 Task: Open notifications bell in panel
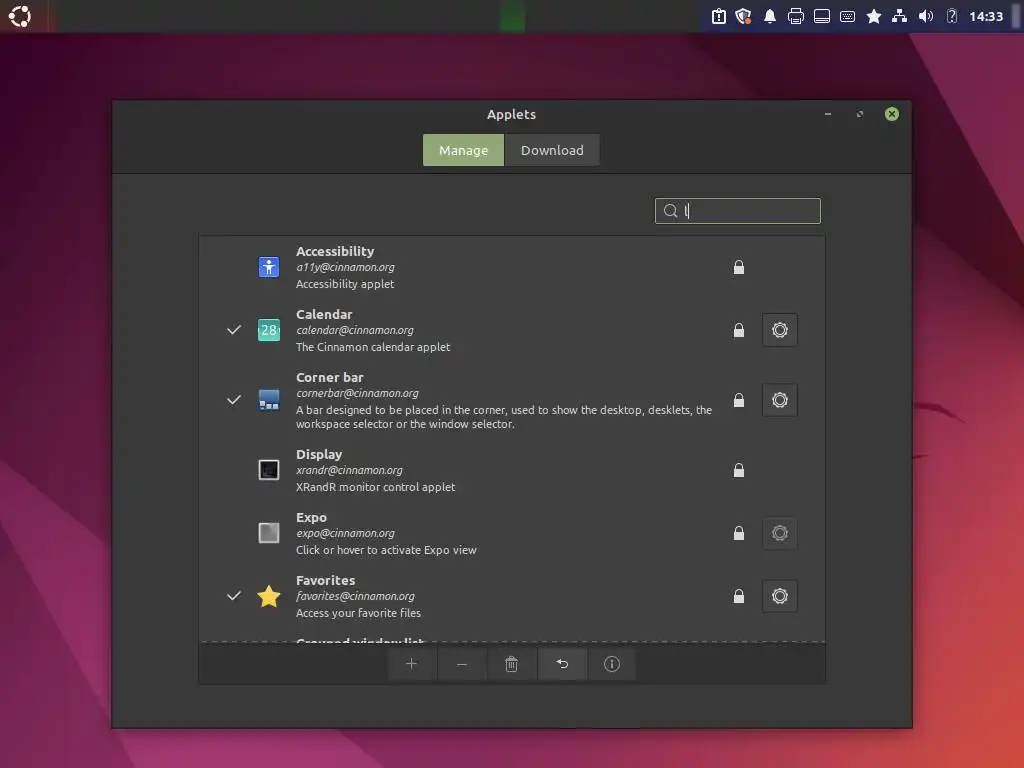[770, 16]
